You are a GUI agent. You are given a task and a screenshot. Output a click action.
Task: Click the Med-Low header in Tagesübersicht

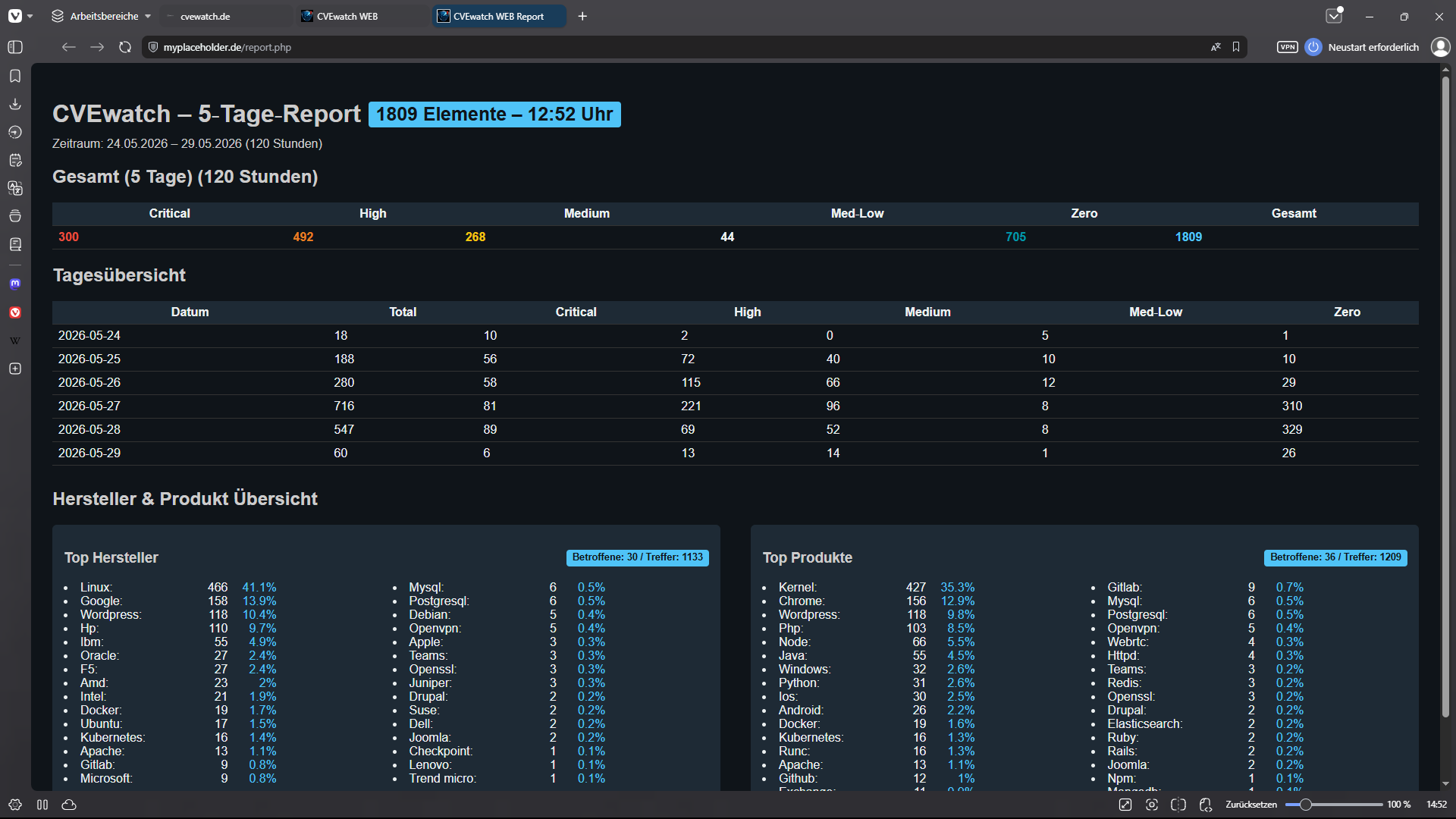[x=1156, y=312]
